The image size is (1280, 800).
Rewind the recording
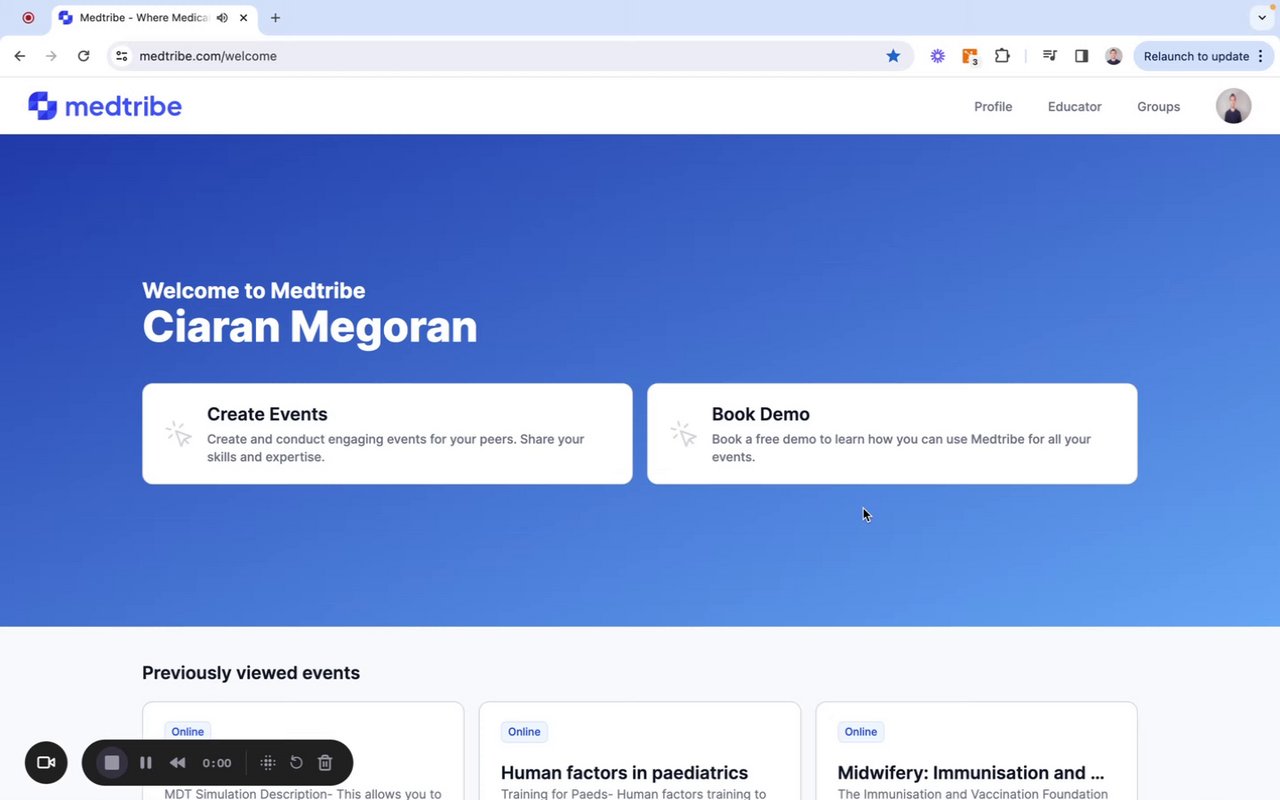point(177,763)
